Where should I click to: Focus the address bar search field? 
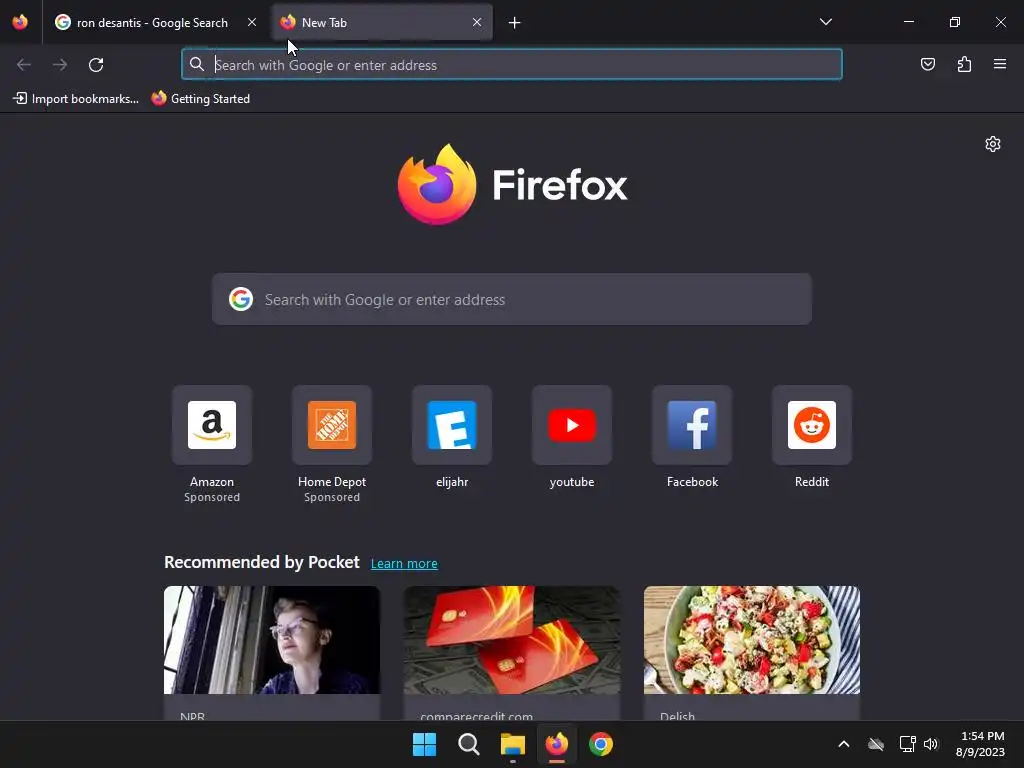pos(511,65)
